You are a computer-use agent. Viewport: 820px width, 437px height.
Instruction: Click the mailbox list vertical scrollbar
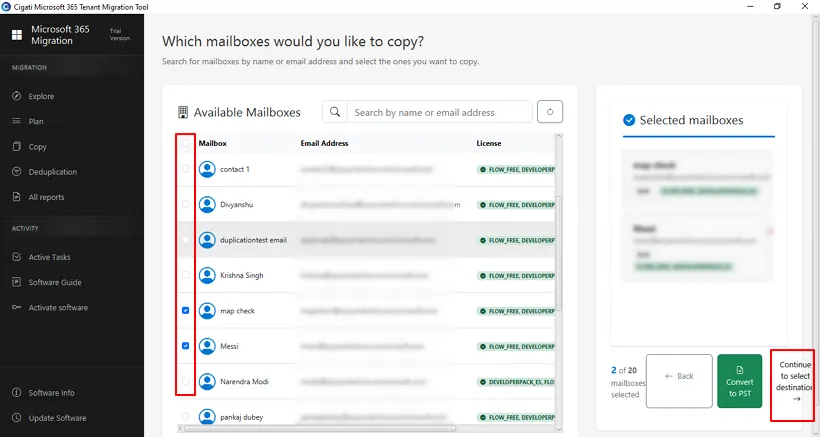pos(559,254)
